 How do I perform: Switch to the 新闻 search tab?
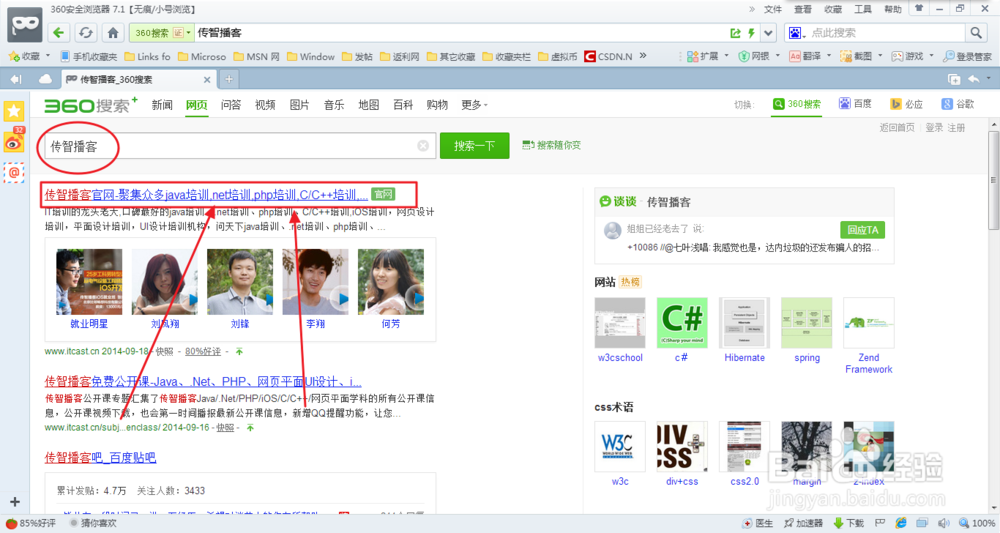pos(162,105)
